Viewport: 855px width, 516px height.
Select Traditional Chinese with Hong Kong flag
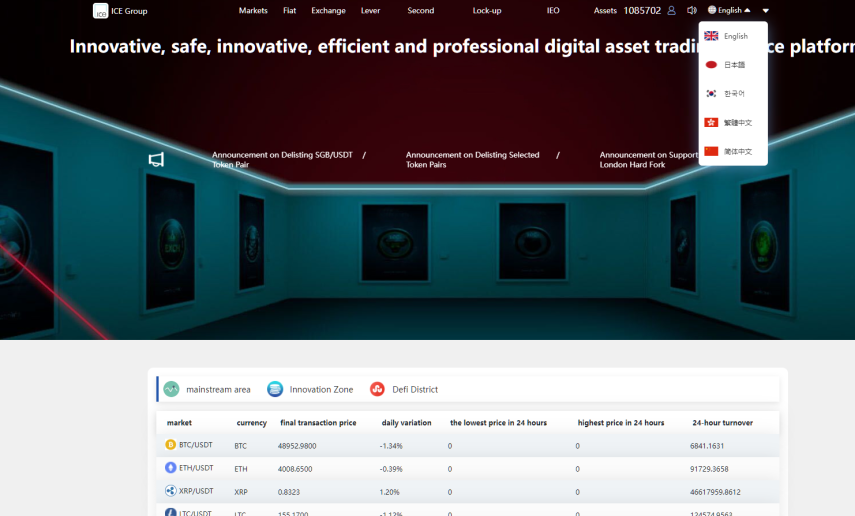click(733, 123)
